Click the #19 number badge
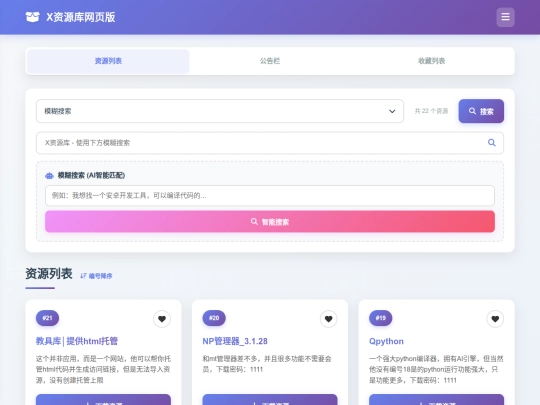 381,318
